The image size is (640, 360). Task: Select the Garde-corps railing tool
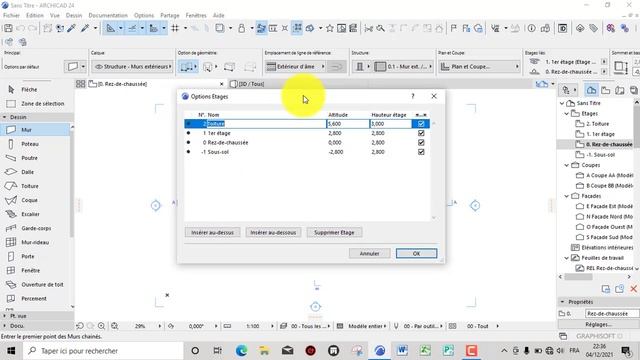click(36, 228)
